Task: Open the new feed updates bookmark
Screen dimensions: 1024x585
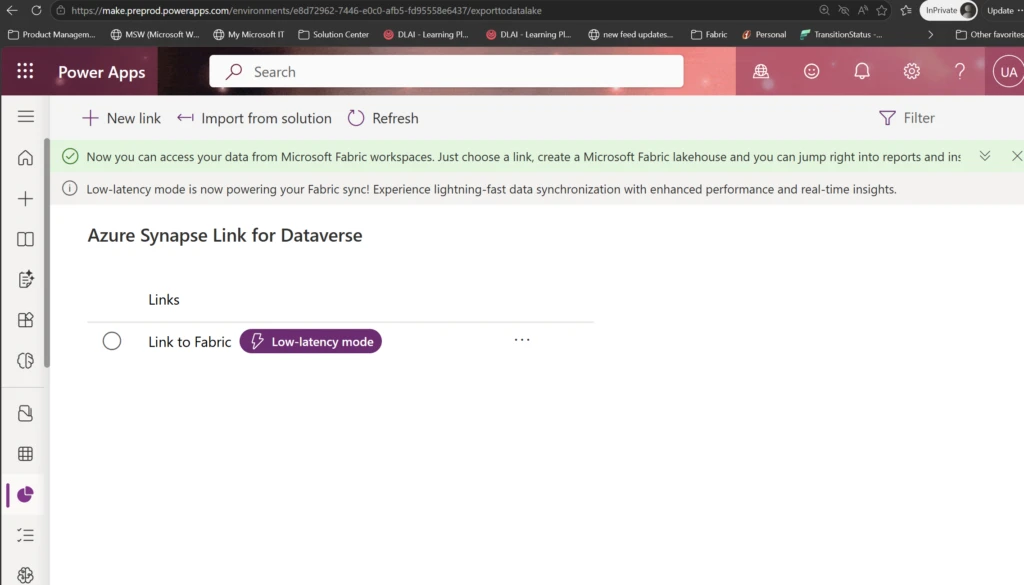Action: coord(630,35)
